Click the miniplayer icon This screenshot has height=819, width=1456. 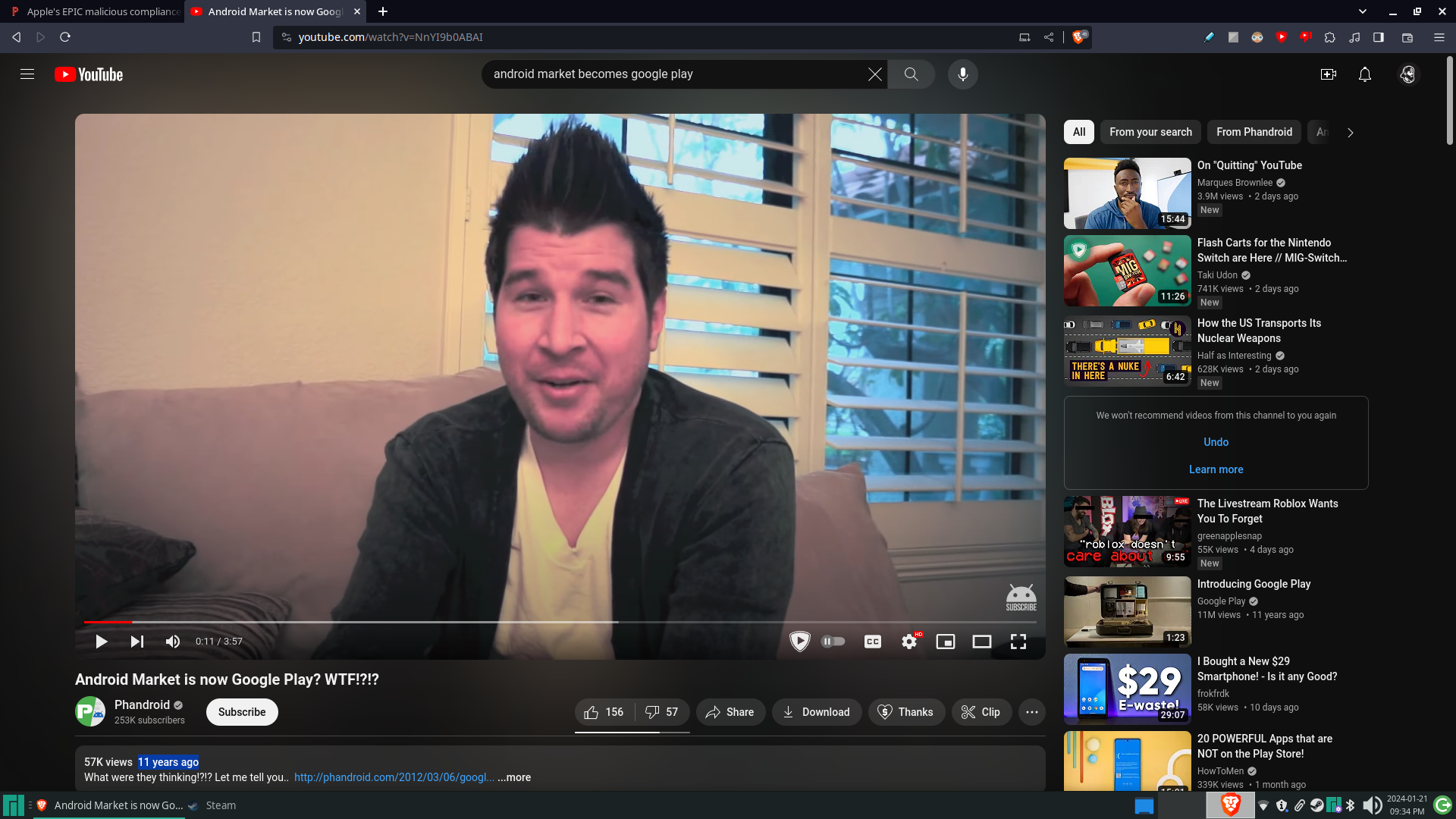point(945,642)
